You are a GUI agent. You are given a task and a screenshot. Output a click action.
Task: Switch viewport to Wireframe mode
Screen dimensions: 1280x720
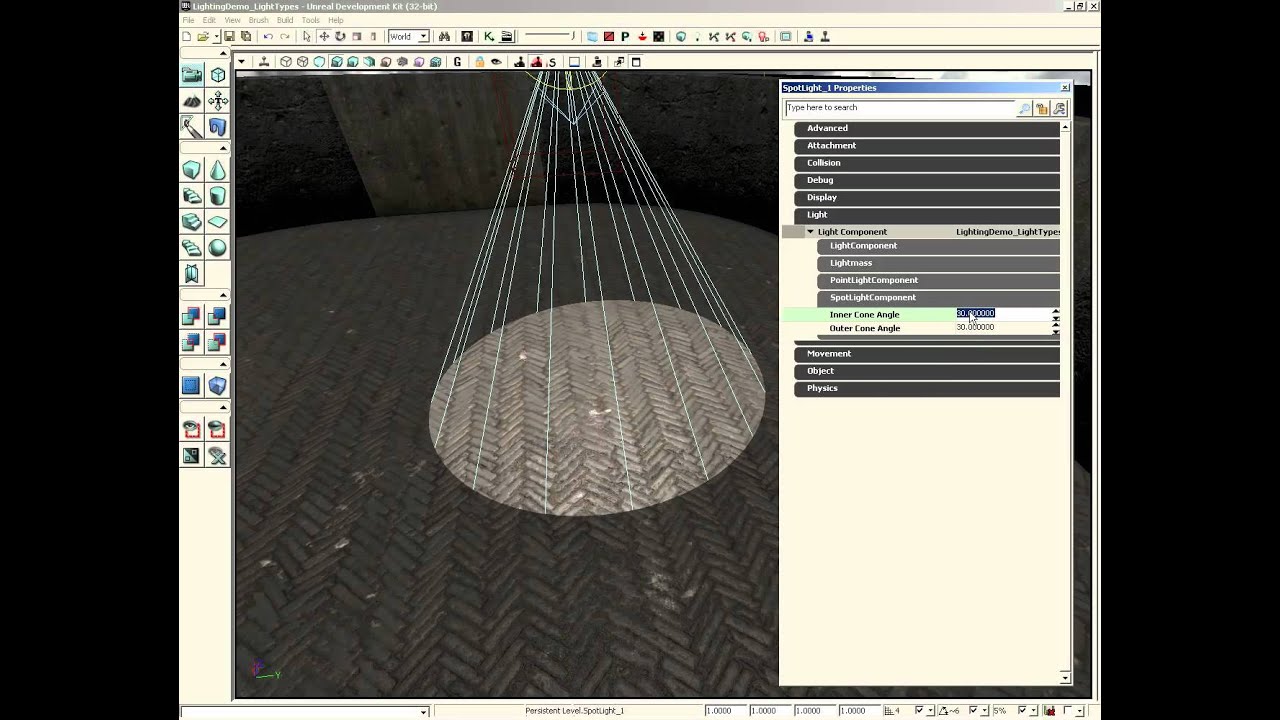coord(302,62)
